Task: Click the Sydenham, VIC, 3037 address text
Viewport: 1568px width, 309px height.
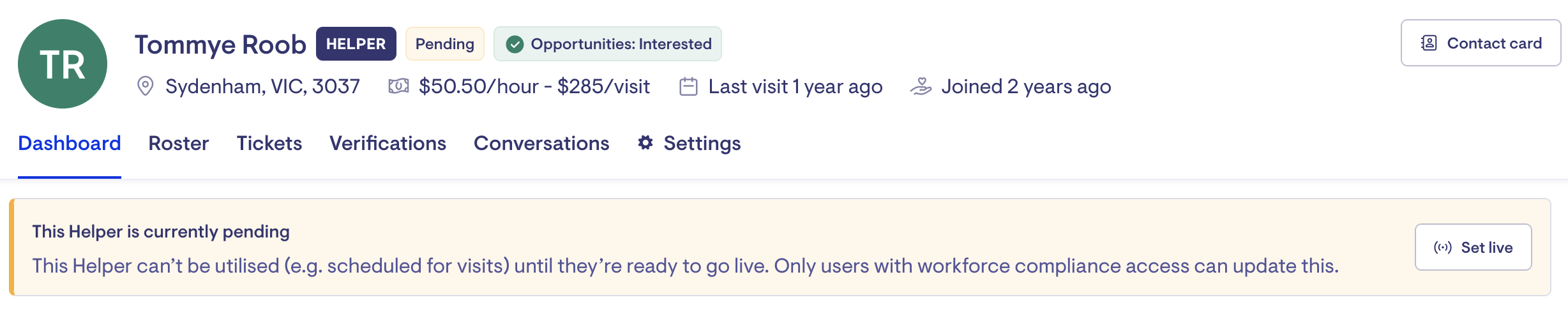Action: [x=262, y=86]
